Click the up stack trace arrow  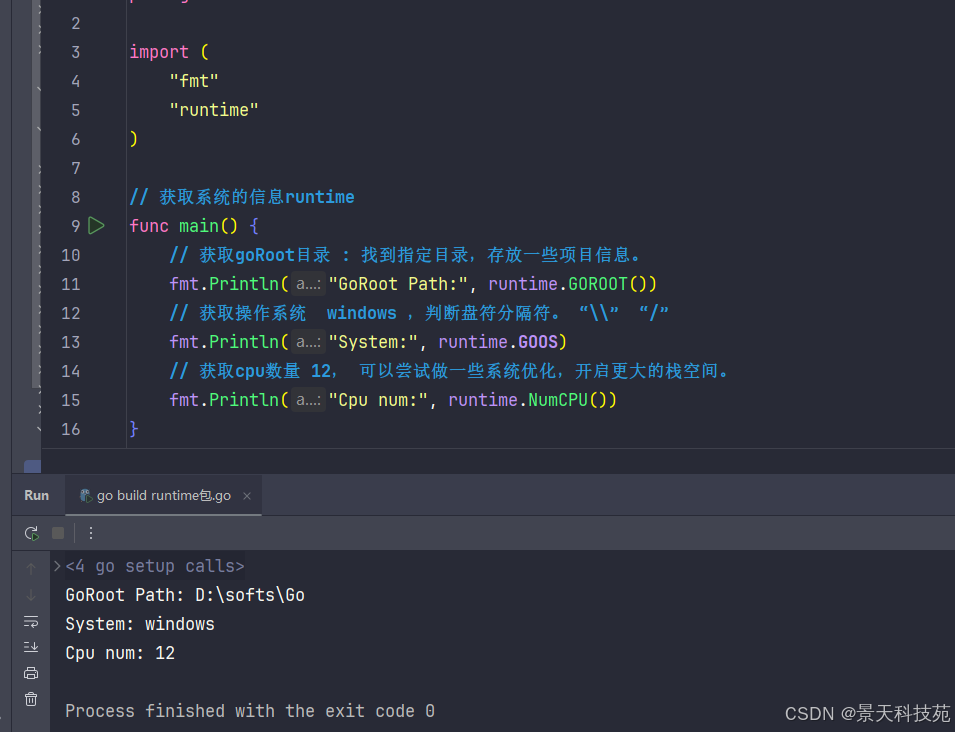[x=31, y=567]
